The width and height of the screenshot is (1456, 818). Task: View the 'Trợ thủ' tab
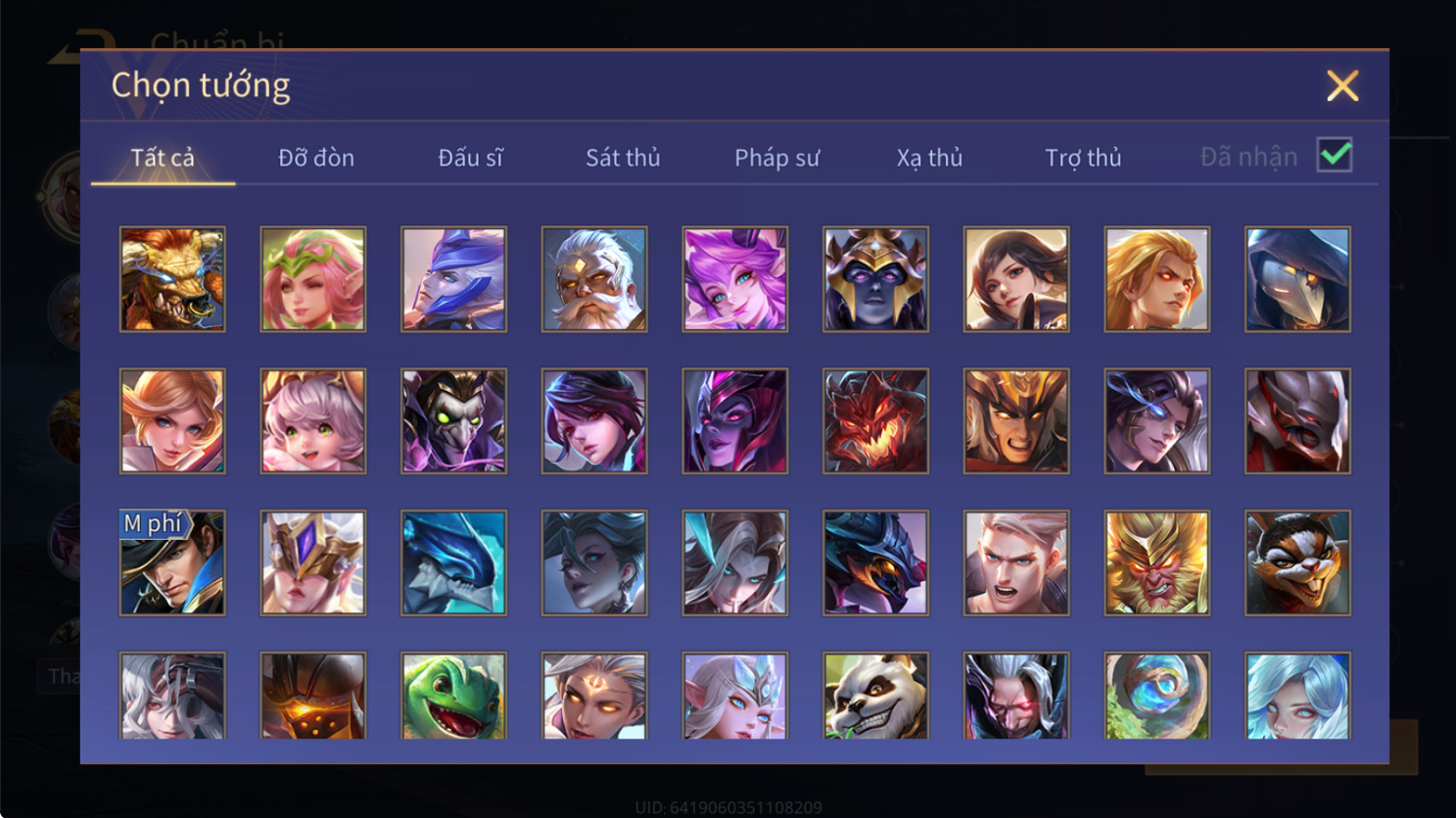click(x=1083, y=158)
